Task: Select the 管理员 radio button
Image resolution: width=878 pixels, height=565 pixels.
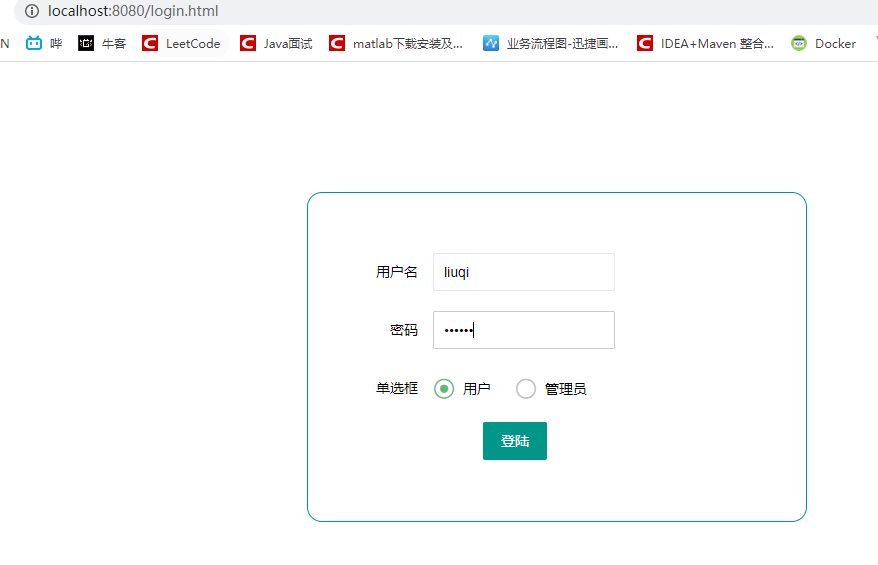Action: tap(526, 389)
